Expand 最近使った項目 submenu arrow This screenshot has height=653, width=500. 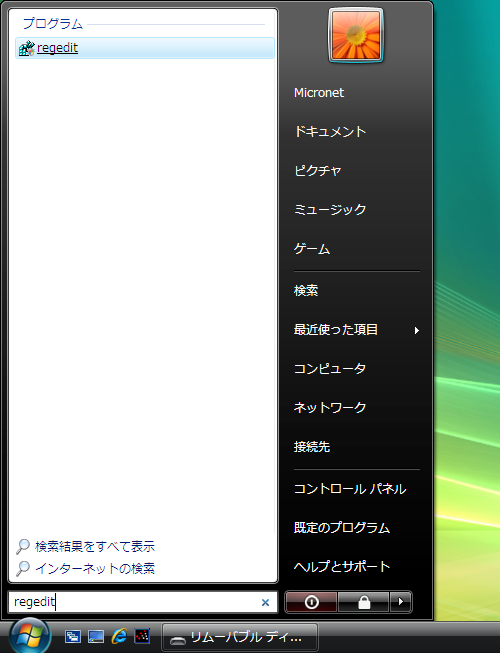[416, 331]
